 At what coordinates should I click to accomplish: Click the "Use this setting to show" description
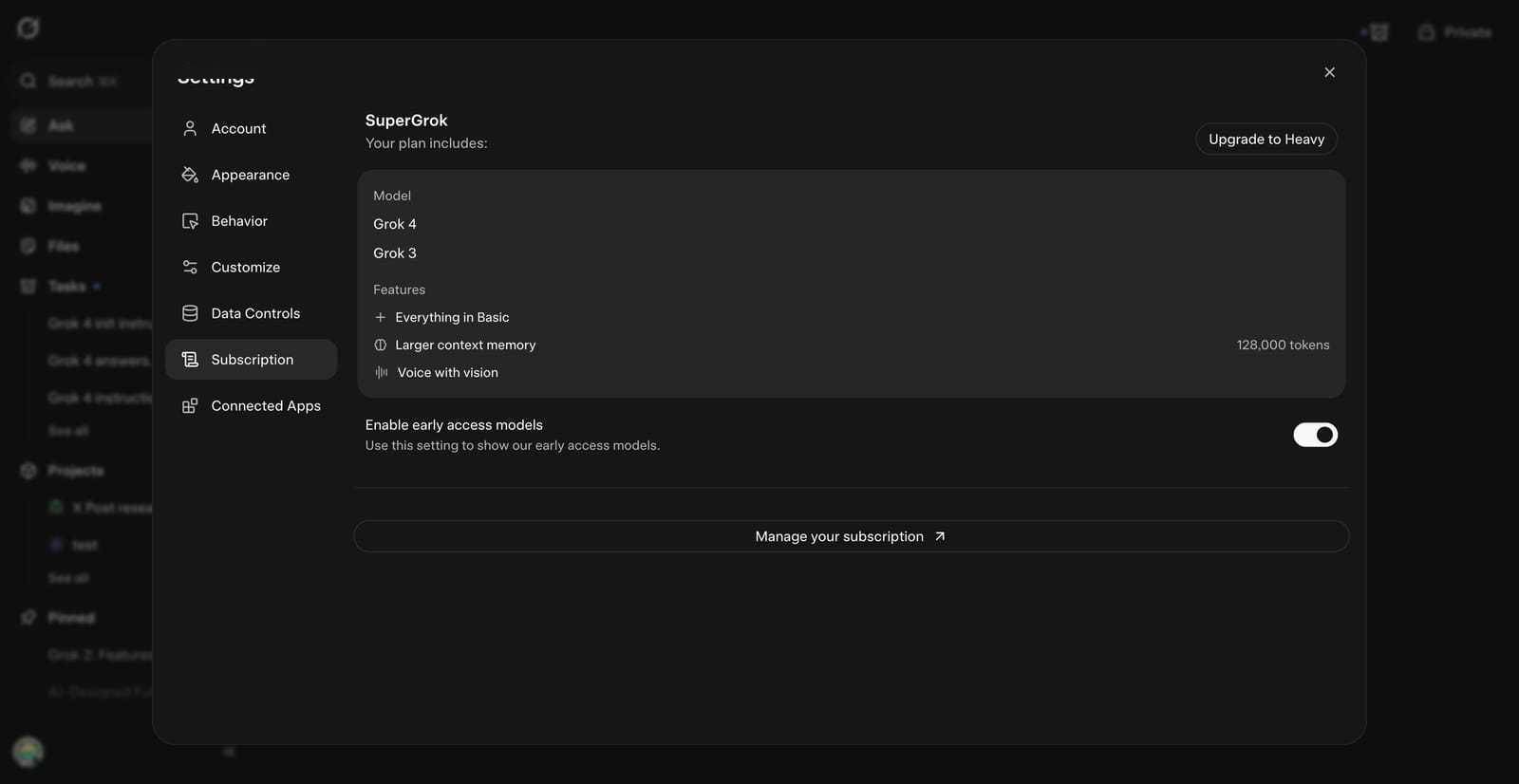[x=513, y=445]
